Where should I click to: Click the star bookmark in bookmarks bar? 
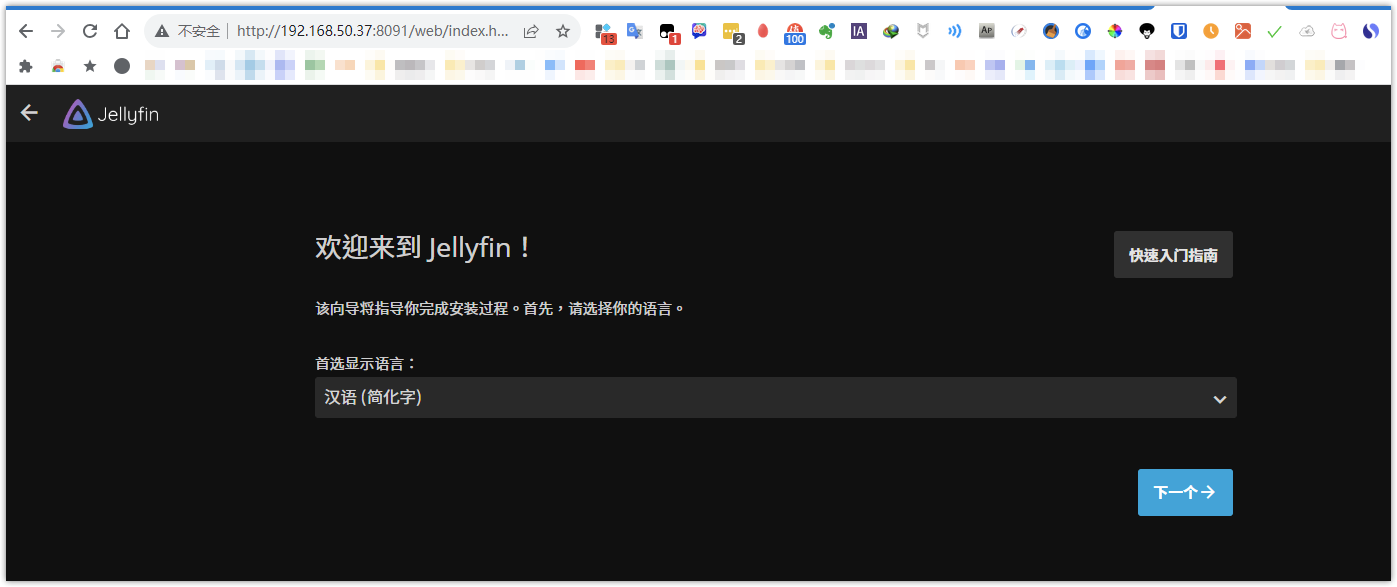click(x=90, y=66)
